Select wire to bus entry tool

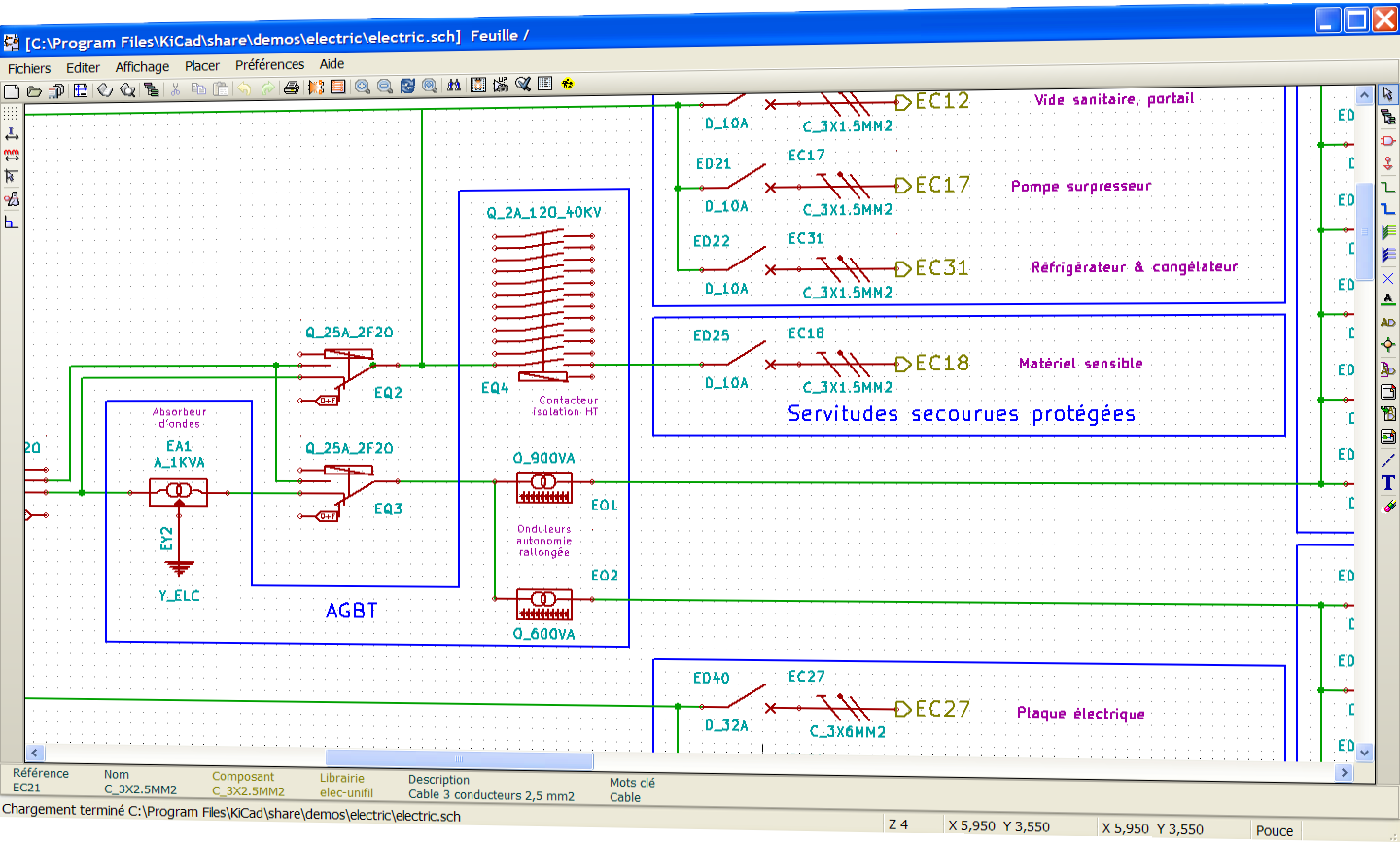(x=1388, y=231)
